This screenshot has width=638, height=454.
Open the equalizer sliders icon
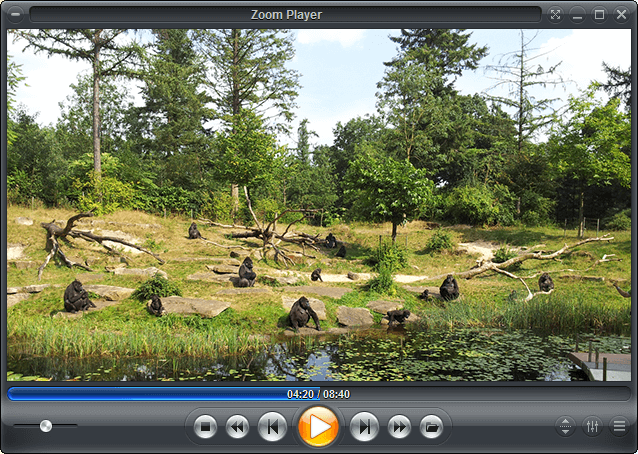coord(592,426)
